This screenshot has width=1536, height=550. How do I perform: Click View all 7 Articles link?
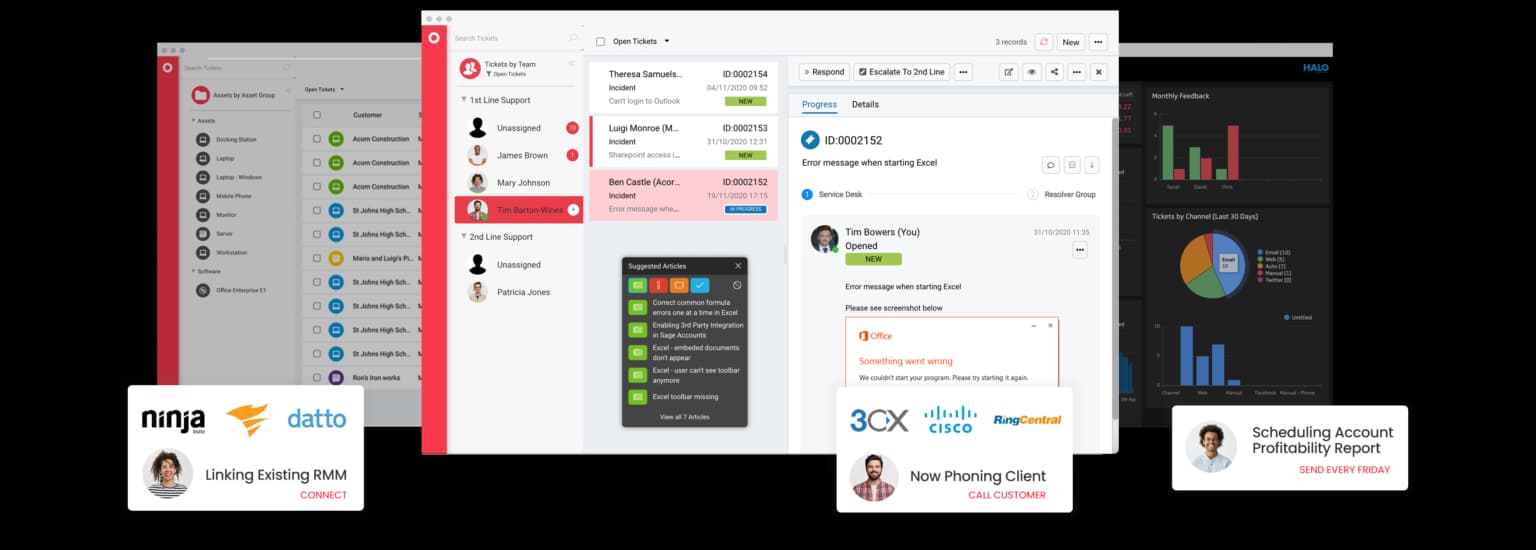[684, 417]
